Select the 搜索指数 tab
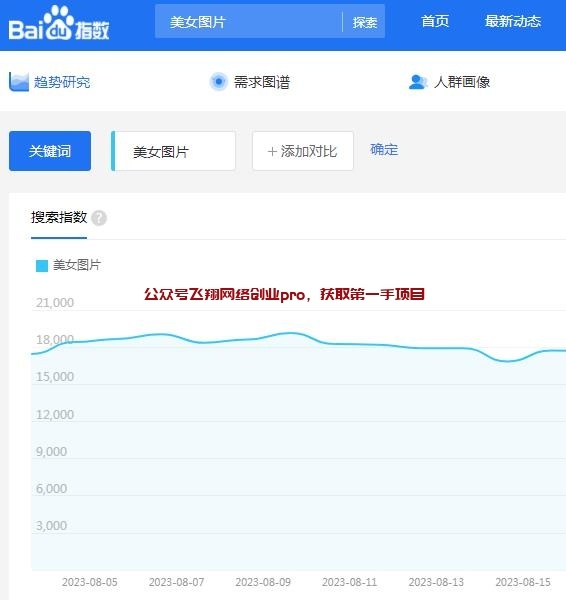566x600 pixels. tap(59, 217)
